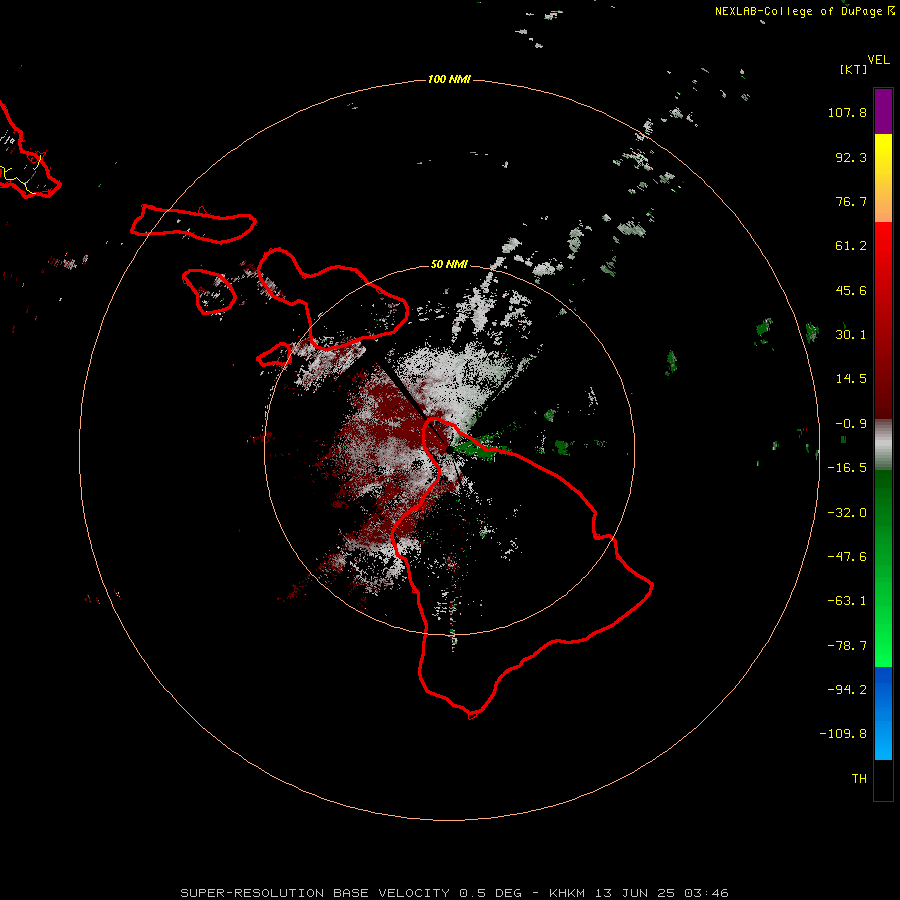Screen dimensions: 900x900
Task: Click the 92.3 legend value
Action: coord(851,157)
